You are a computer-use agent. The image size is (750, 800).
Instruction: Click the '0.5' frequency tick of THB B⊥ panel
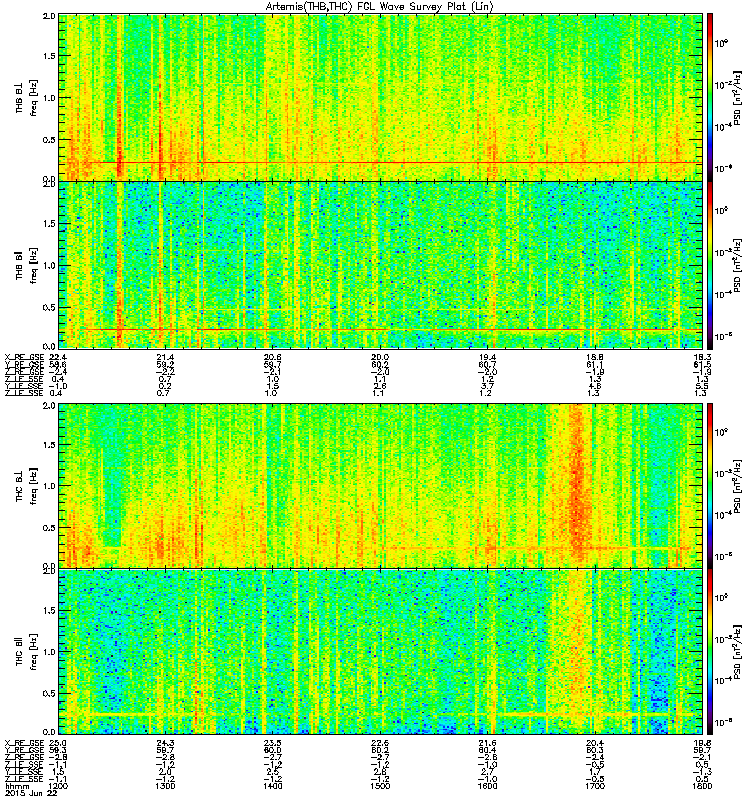49,139
